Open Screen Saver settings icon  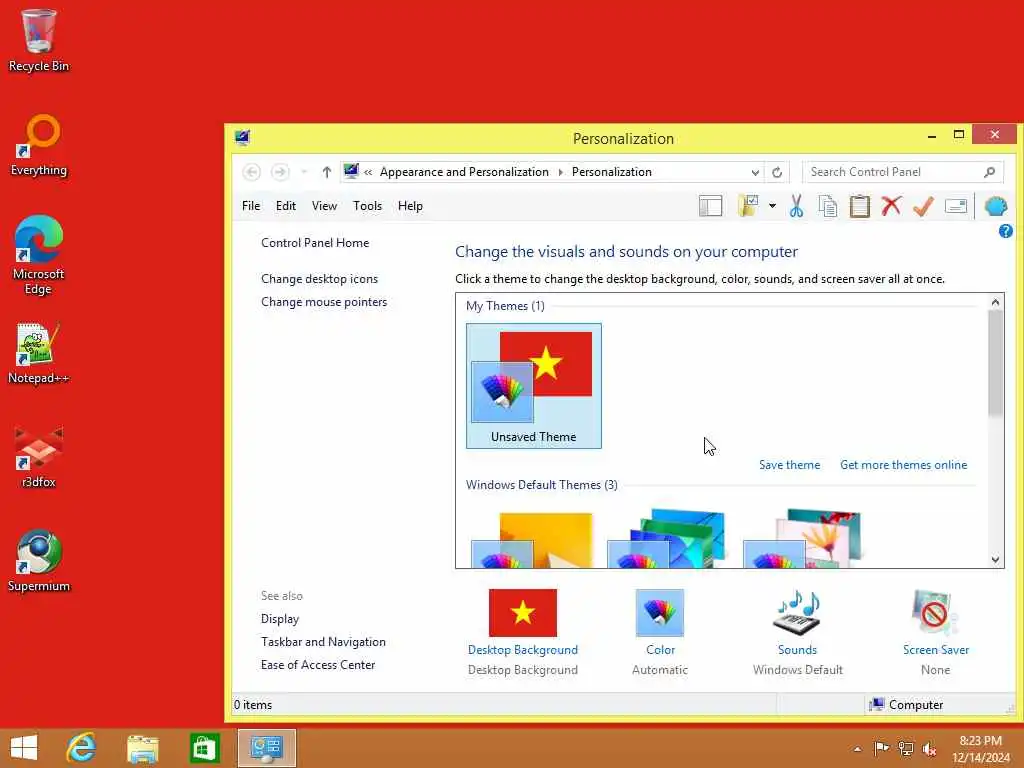(x=935, y=613)
